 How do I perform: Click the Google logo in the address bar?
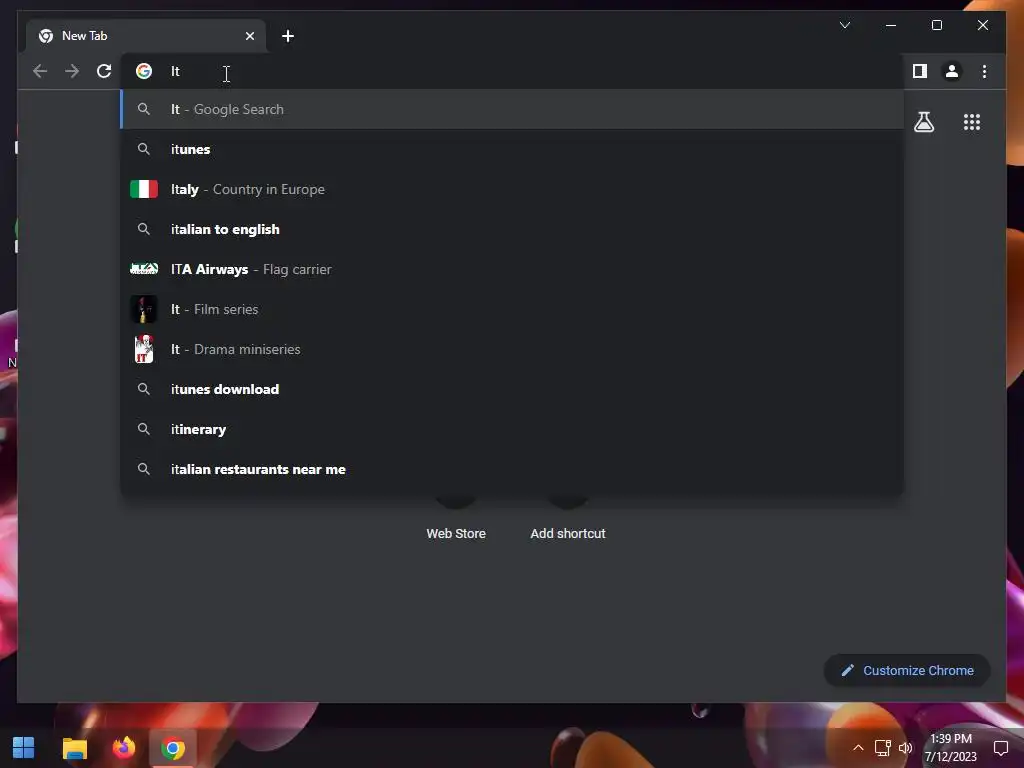coord(144,71)
